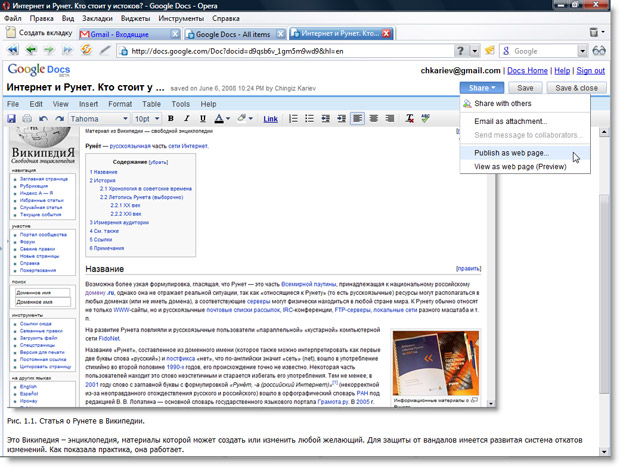The image size is (620, 467).
Task: Open the Docs Tools menu
Action: 181,104
